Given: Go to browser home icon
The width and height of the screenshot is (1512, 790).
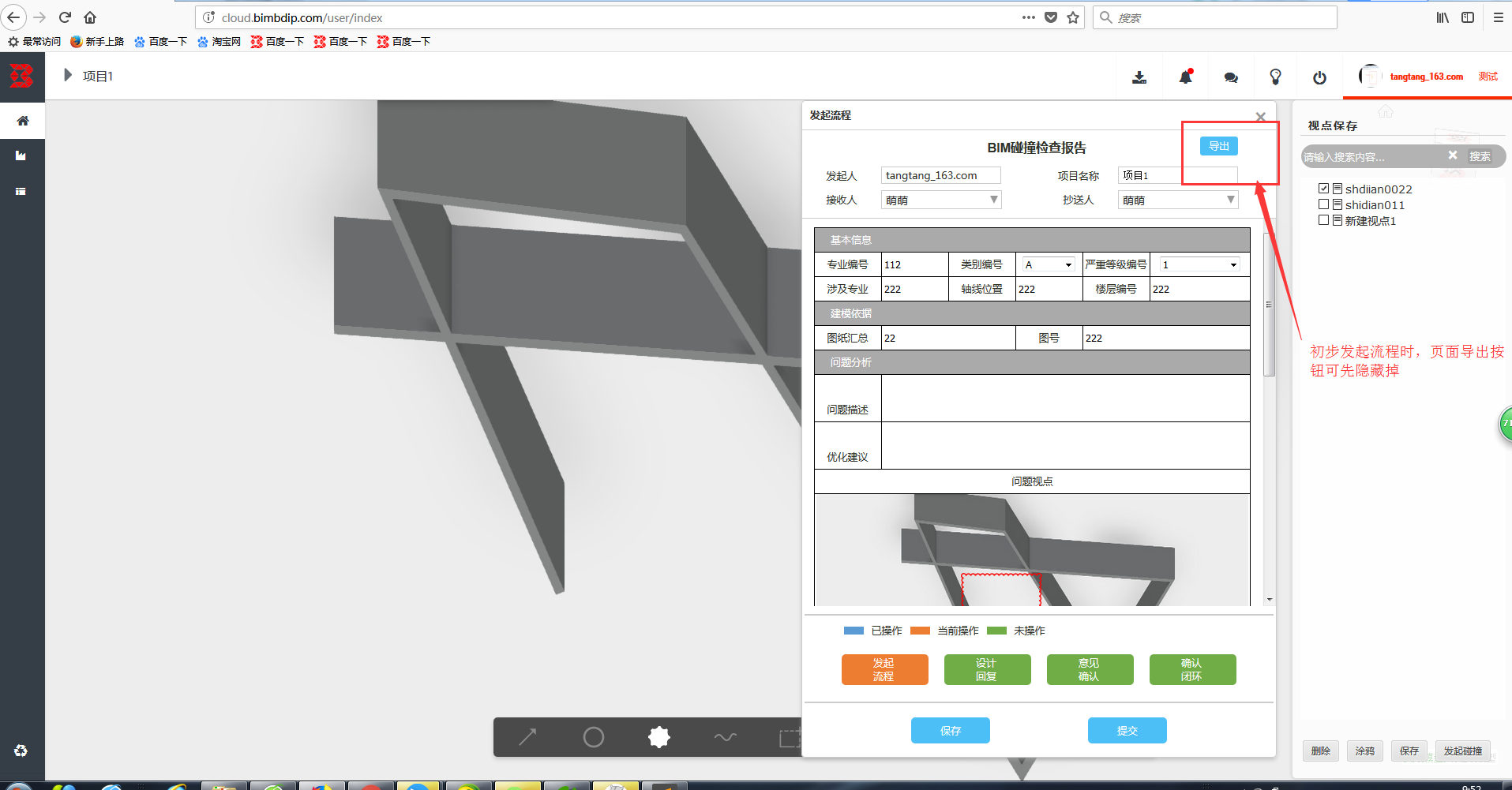Looking at the screenshot, I should pyautogui.click(x=90, y=17).
